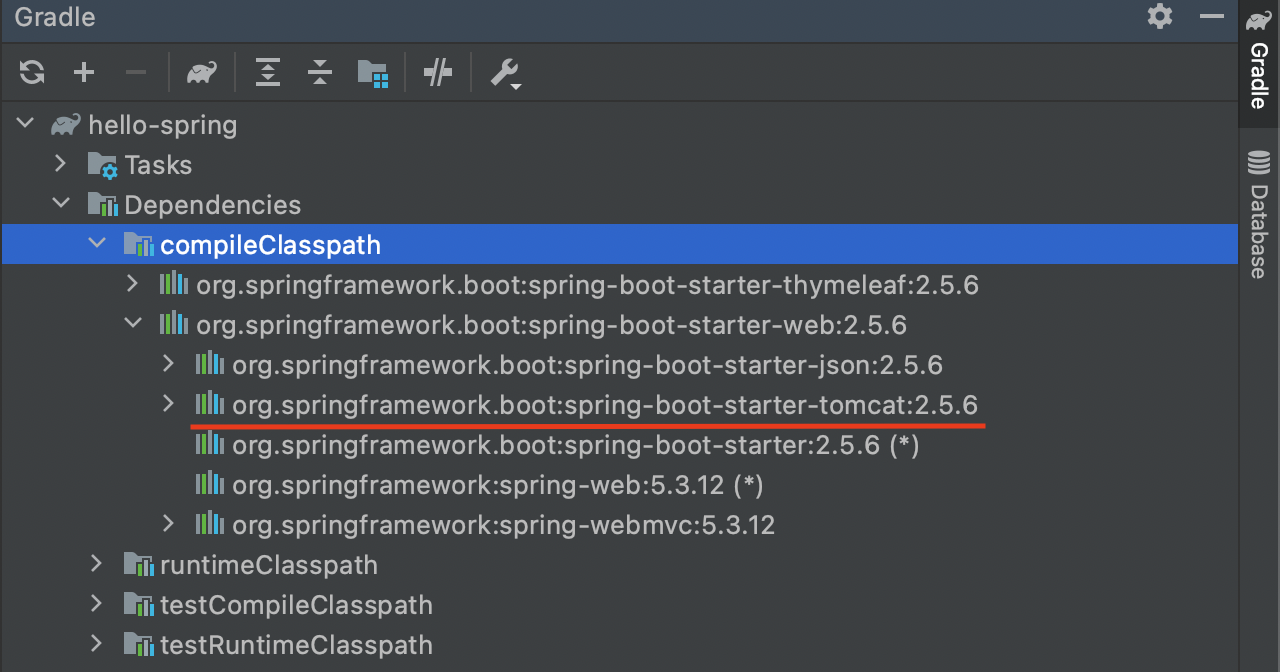The image size is (1280, 672).
Task: Click the minus icon to detach project
Action: [136, 72]
